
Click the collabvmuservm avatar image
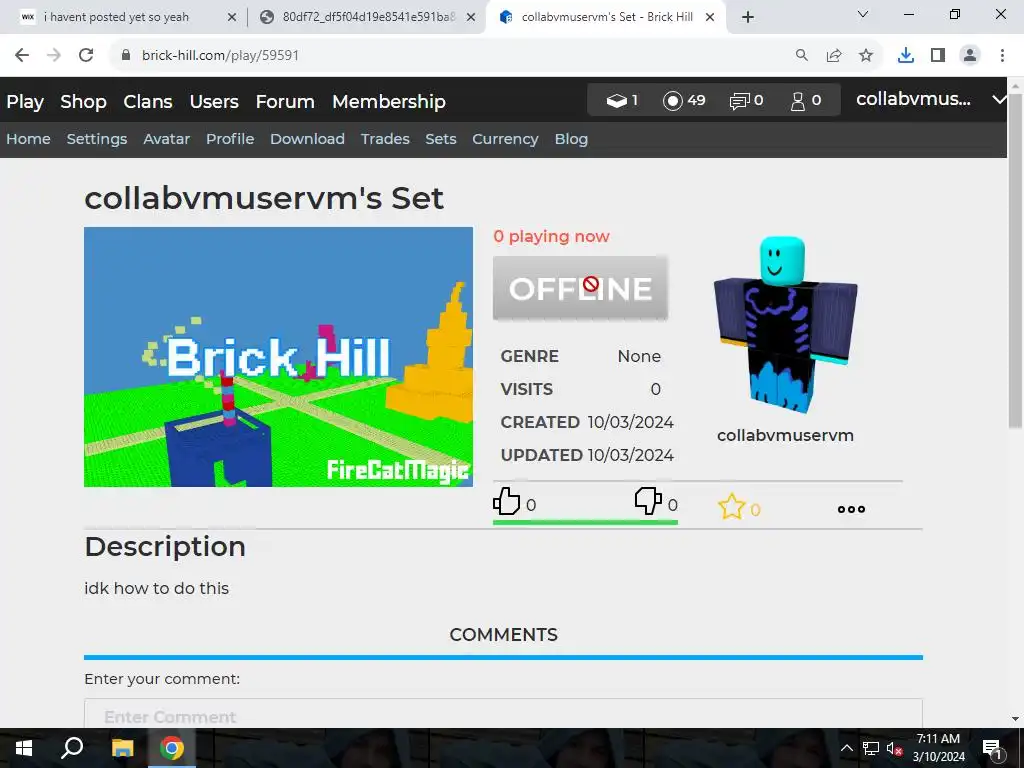coord(785,325)
